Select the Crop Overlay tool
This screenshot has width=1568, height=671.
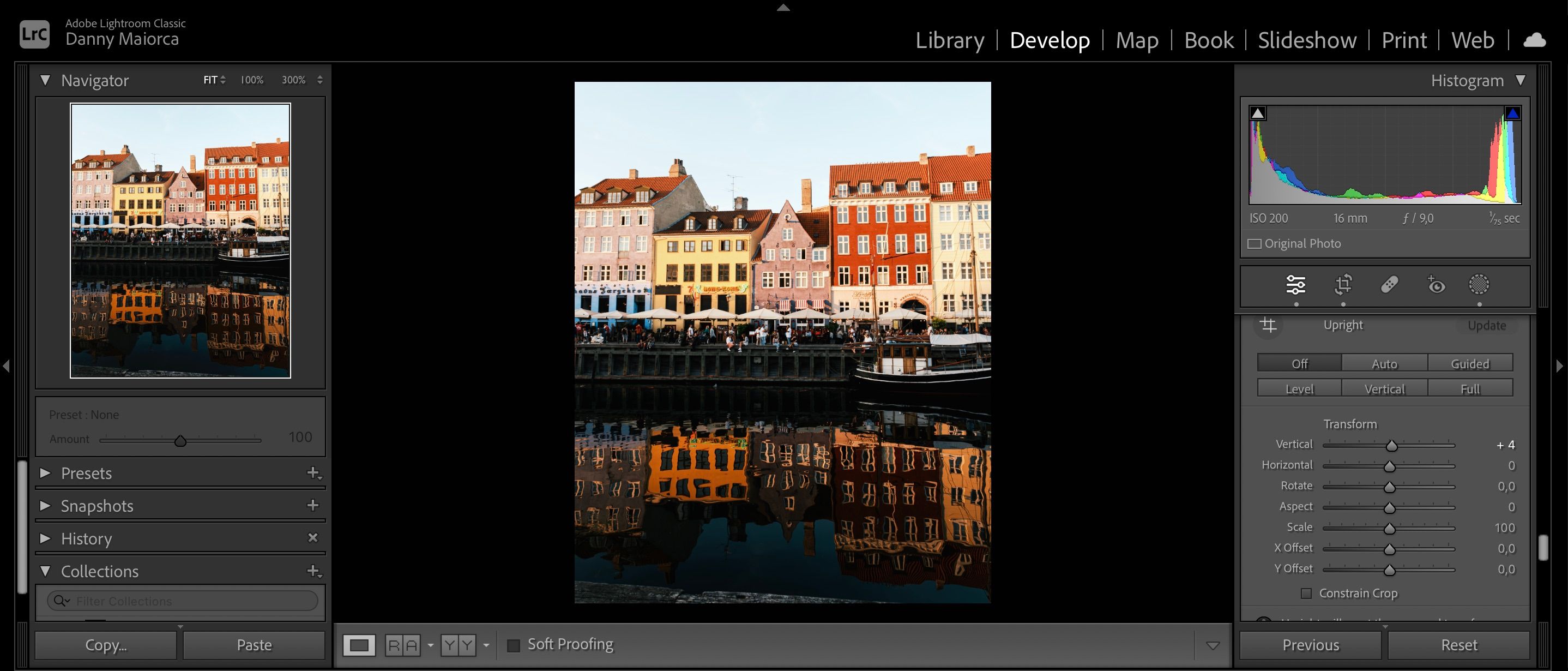[1343, 285]
